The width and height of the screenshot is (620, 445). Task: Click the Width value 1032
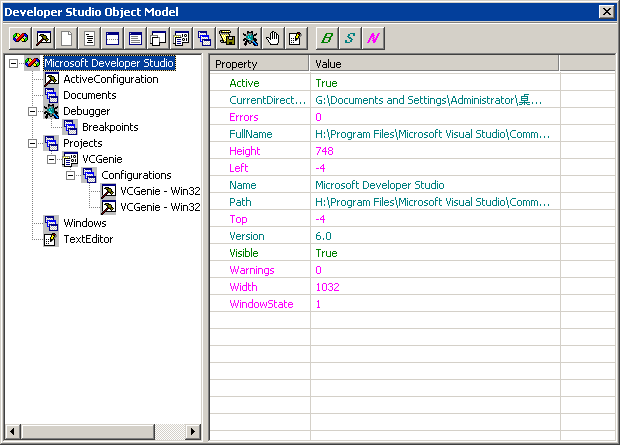click(327, 287)
